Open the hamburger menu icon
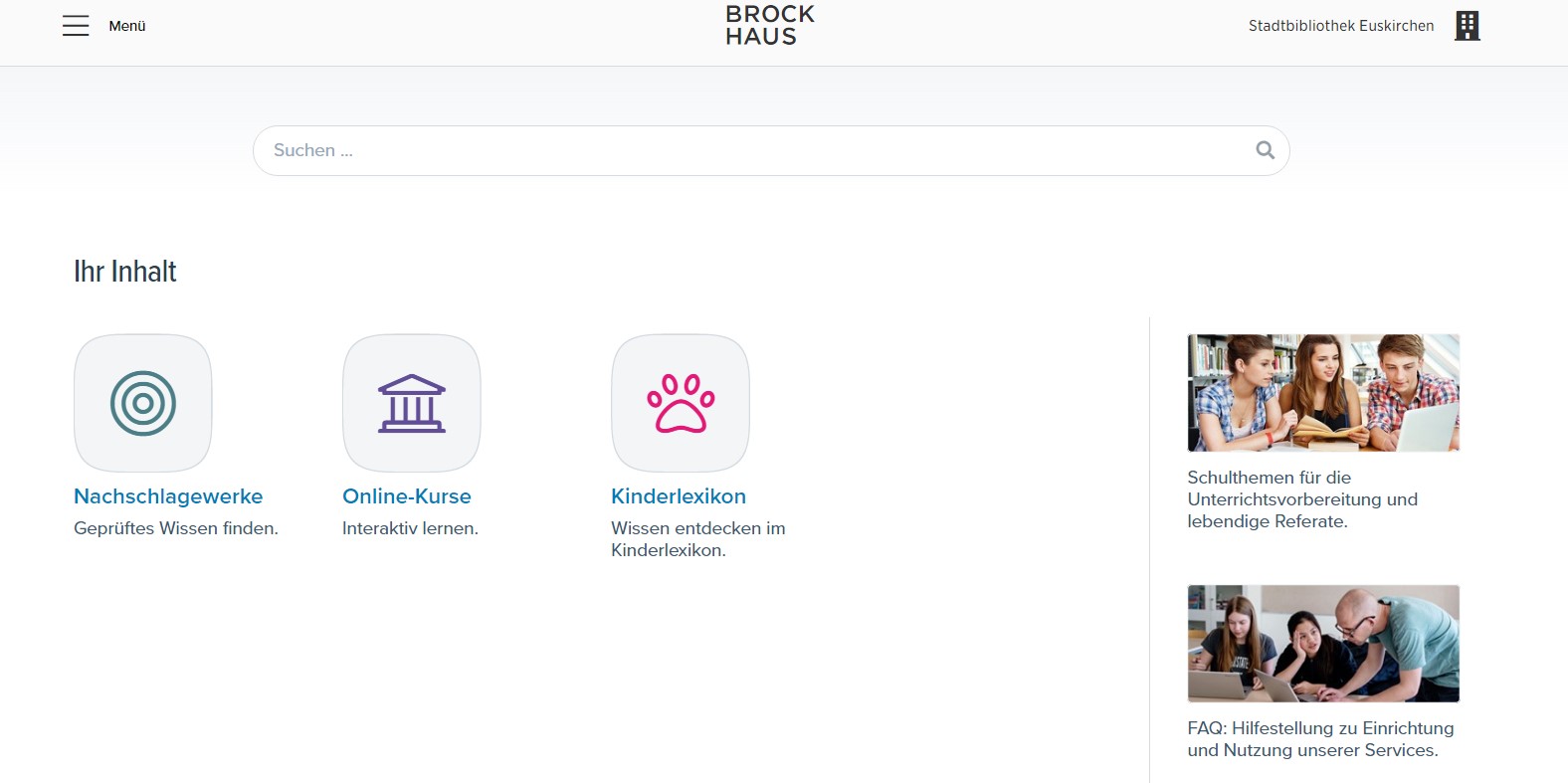 click(x=76, y=26)
